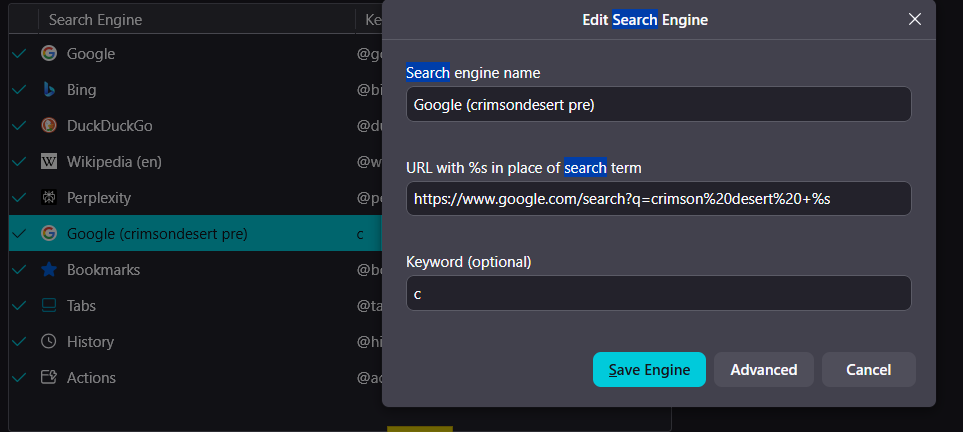This screenshot has height=432, width=963.
Task: Select the Google (crimsondesert pre) row text
Action: [x=157, y=234]
